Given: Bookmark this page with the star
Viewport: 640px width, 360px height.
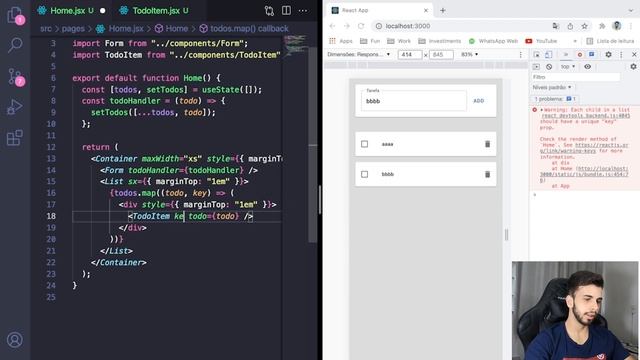Looking at the screenshot, I should (x=584, y=26).
